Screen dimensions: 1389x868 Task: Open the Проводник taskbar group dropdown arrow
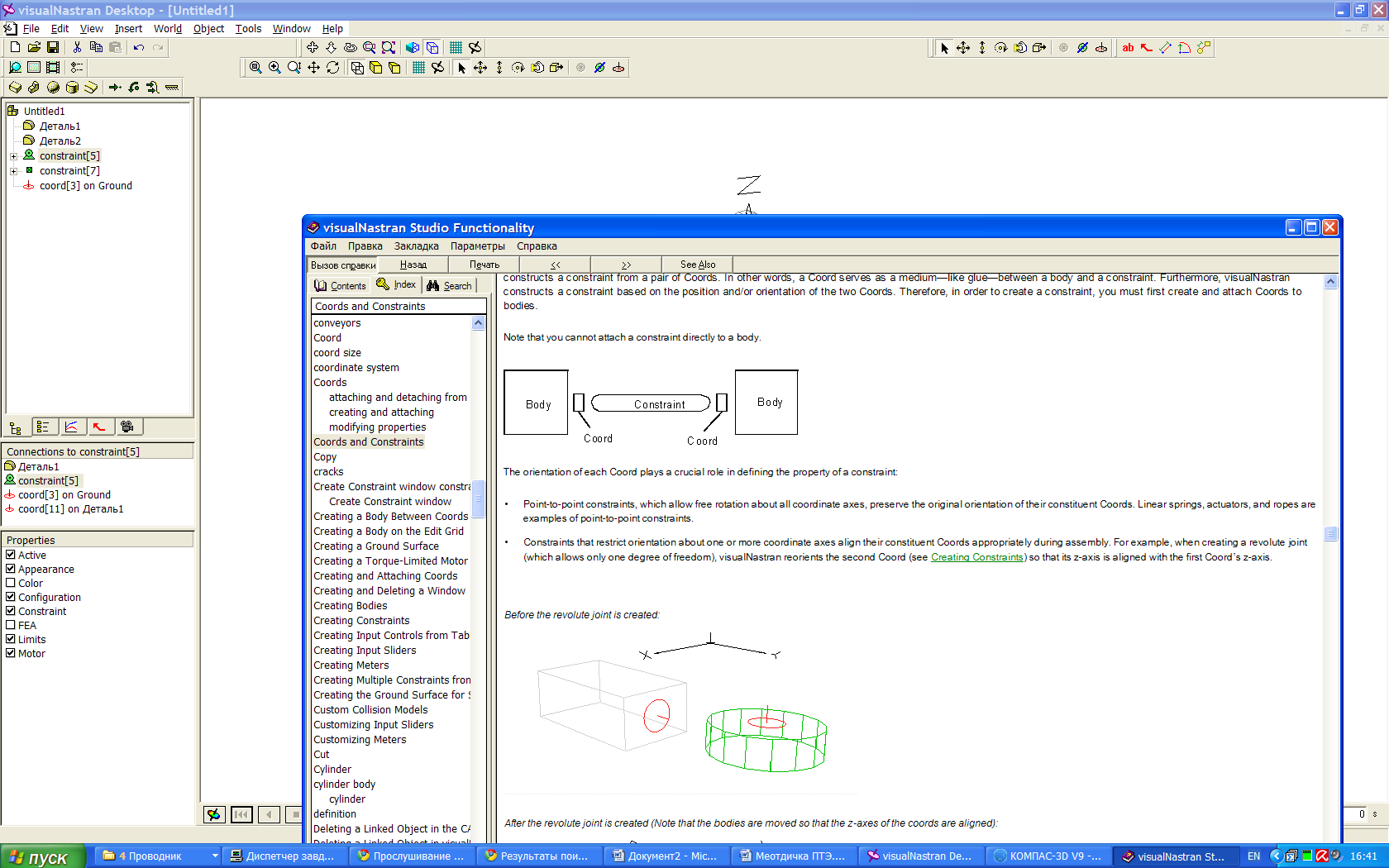(215, 856)
